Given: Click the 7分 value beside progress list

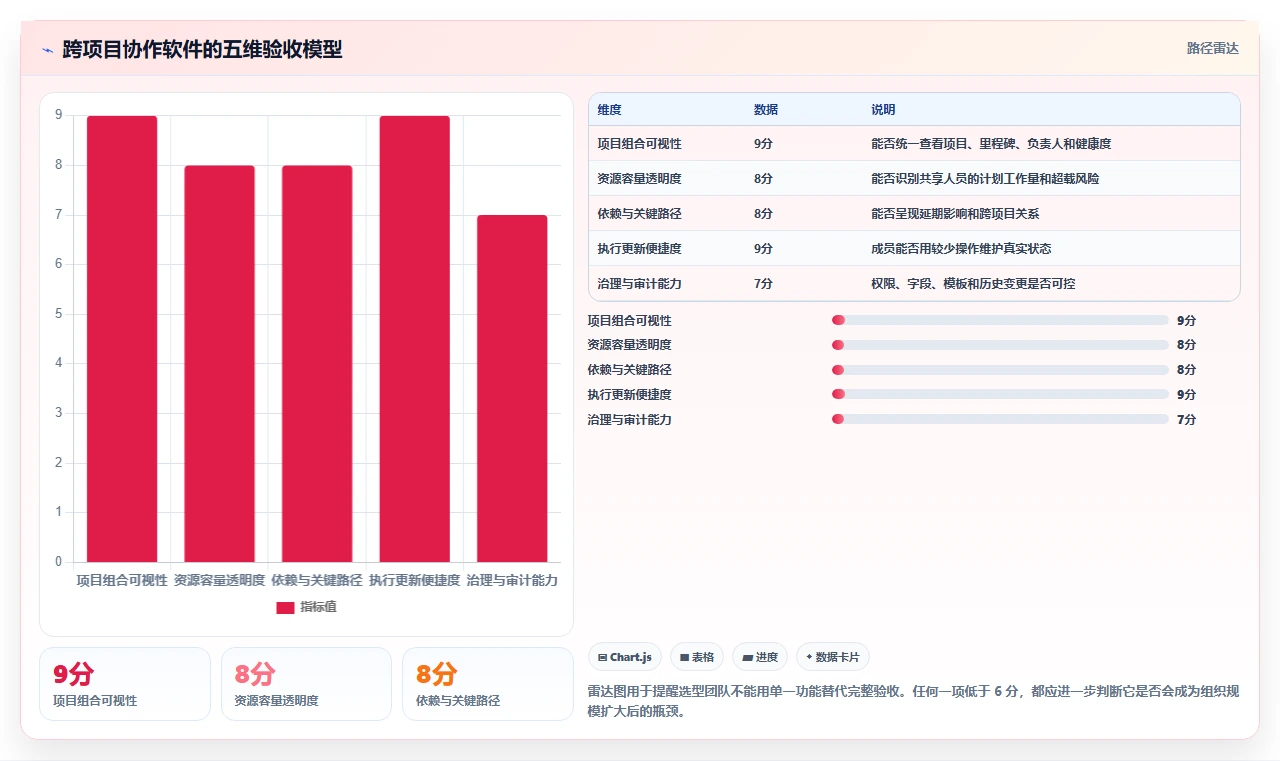Looking at the screenshot, I should coord(1186,420).
